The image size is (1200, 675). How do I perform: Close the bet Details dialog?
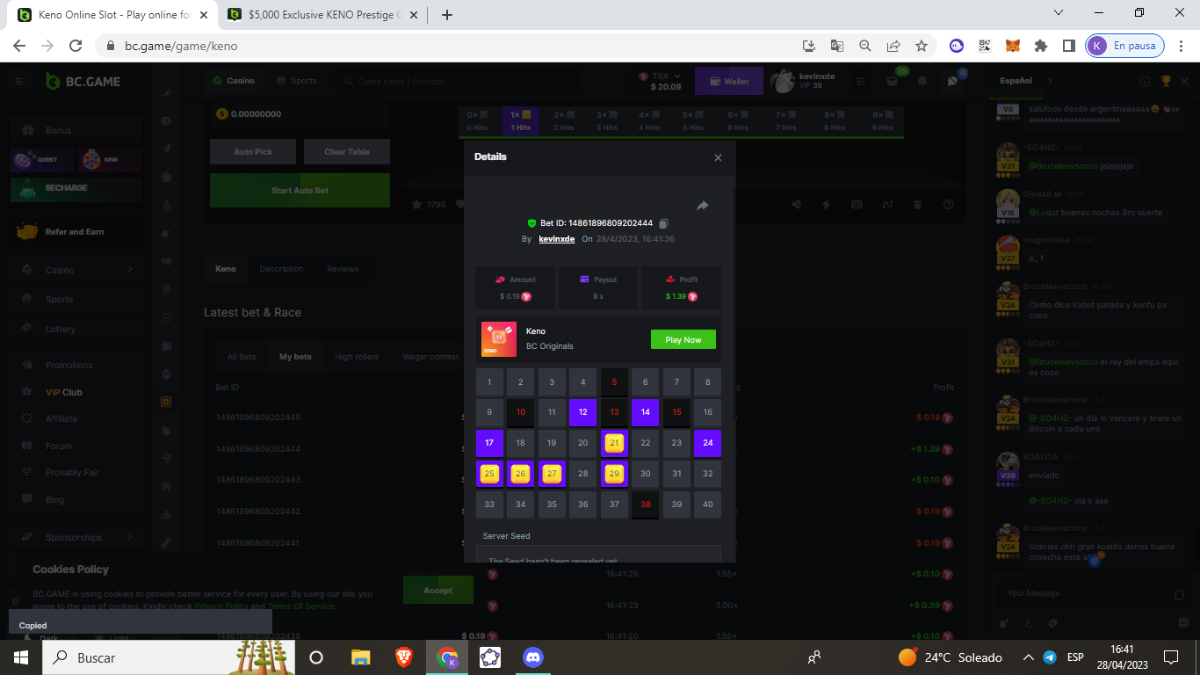[x=717, y=158]
